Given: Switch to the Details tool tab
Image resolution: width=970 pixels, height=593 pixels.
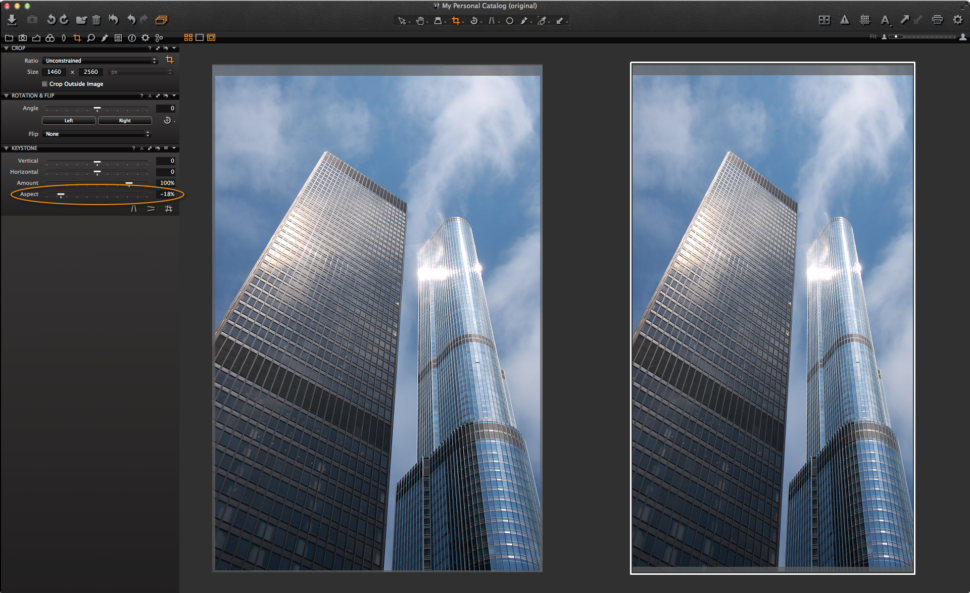Looking at the screenshot, I should [91, 36].
